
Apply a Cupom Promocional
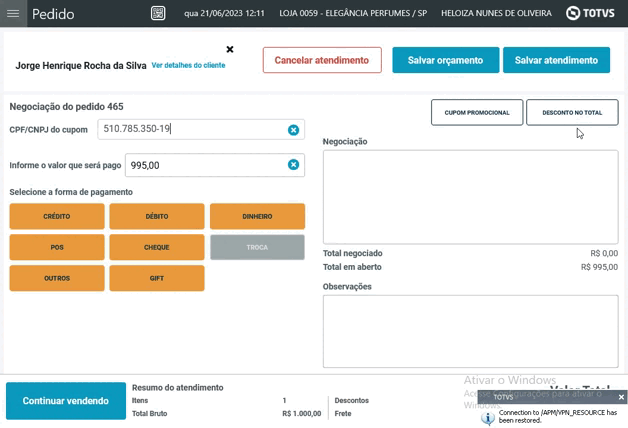[477, 113]
